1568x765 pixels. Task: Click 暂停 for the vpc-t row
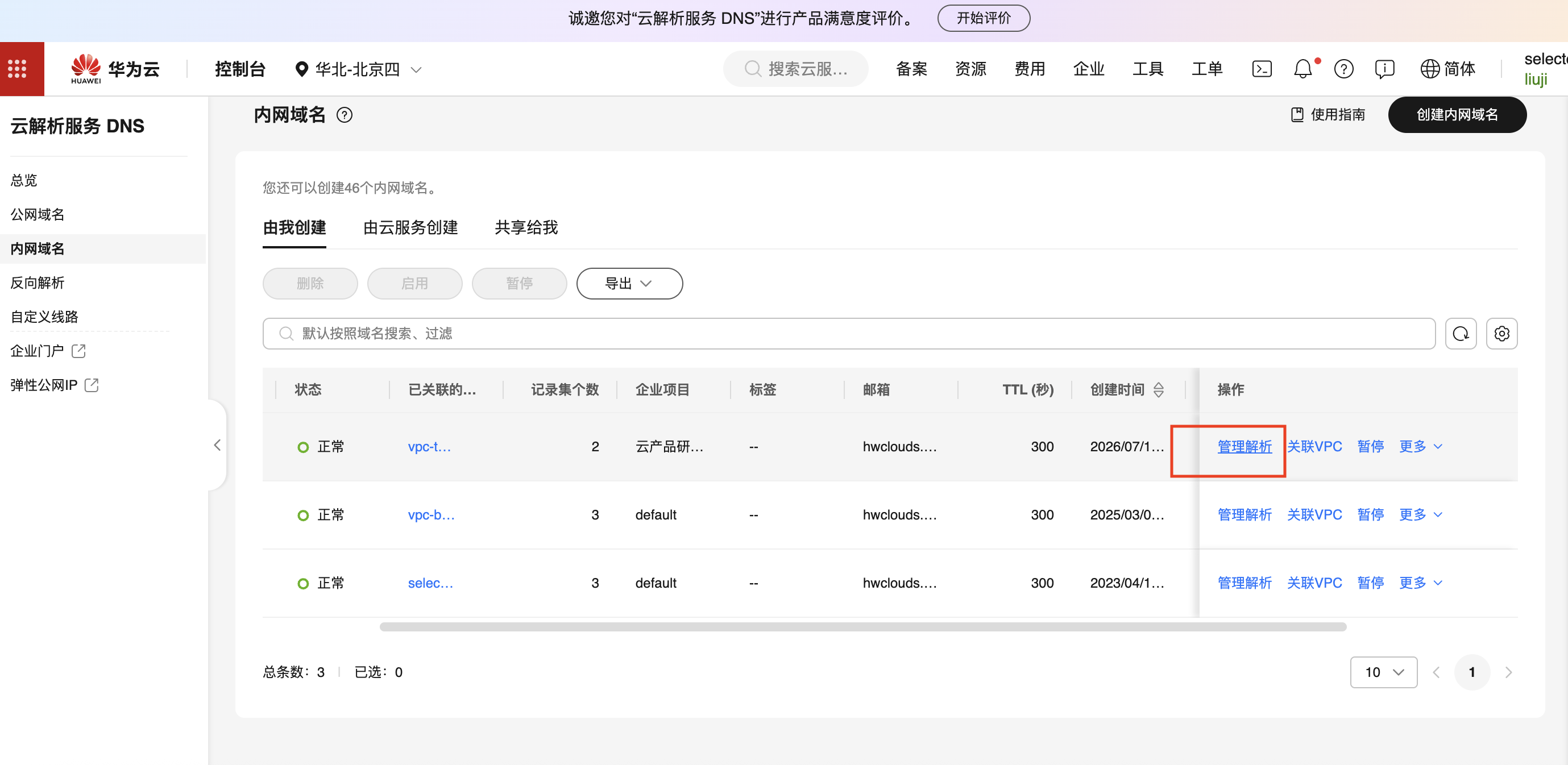[x=1370, y=446]
